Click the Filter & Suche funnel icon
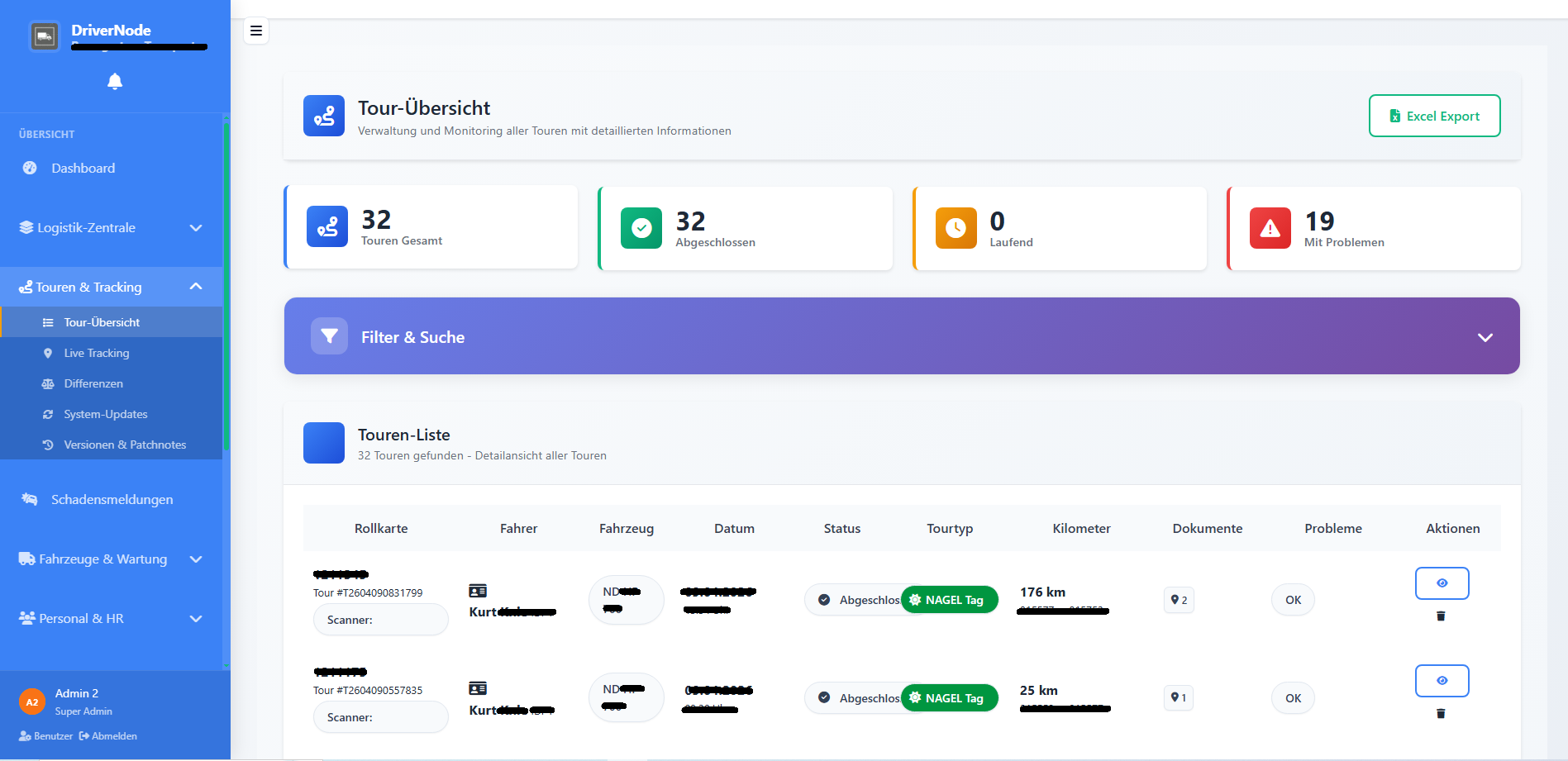This screenshot has height=761, width=1568. pos(329,336)
